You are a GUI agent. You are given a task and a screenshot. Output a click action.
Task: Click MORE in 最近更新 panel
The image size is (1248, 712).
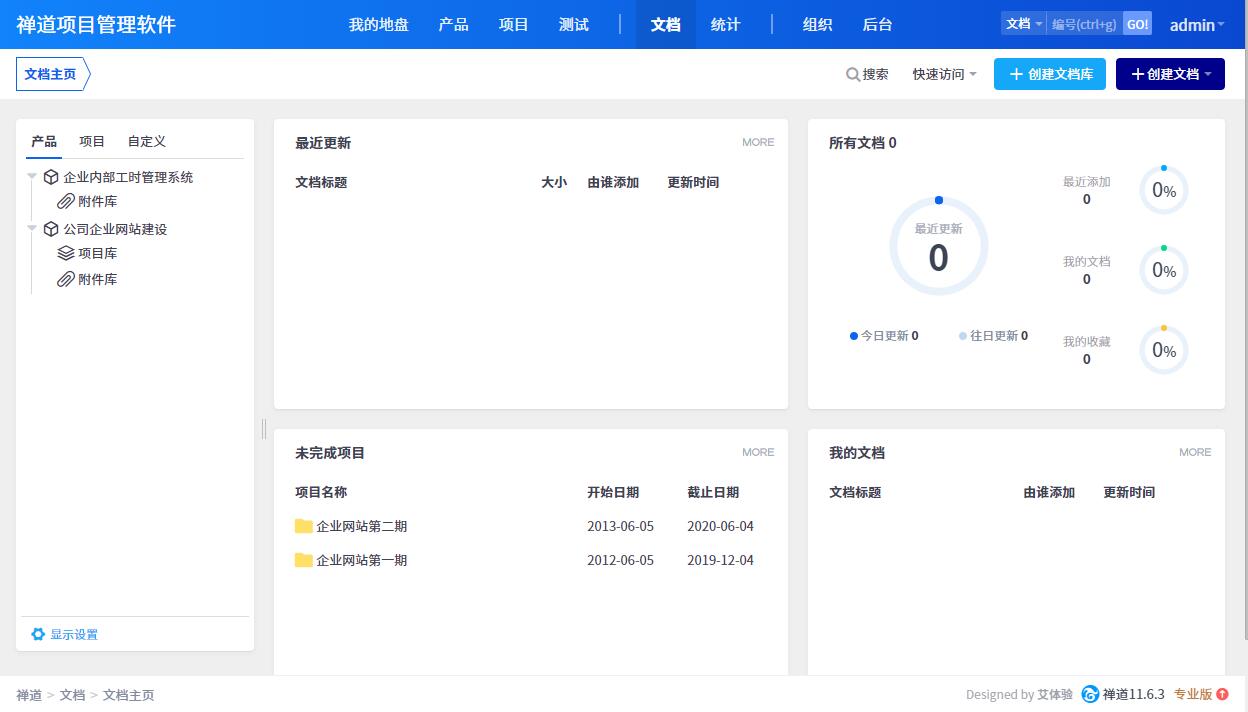[x=758, y=142]
